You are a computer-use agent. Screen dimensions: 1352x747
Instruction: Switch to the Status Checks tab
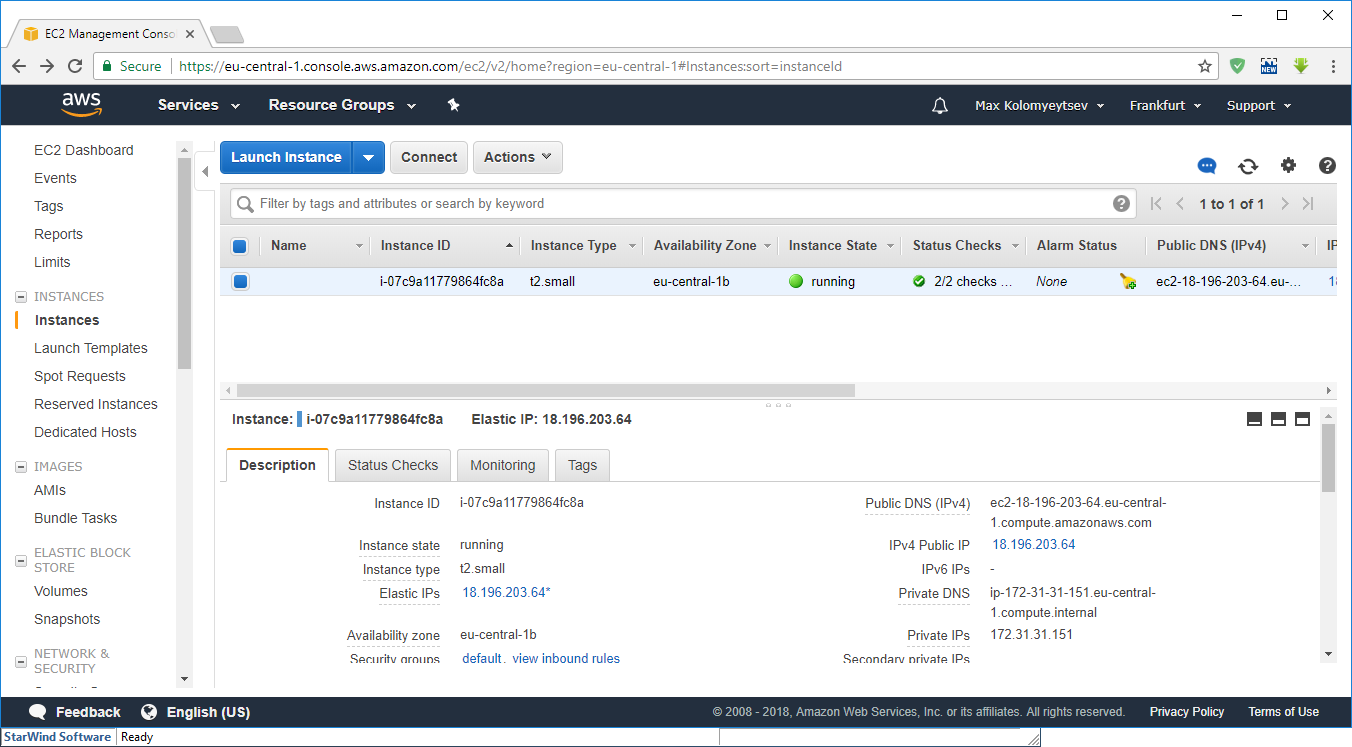393,465
